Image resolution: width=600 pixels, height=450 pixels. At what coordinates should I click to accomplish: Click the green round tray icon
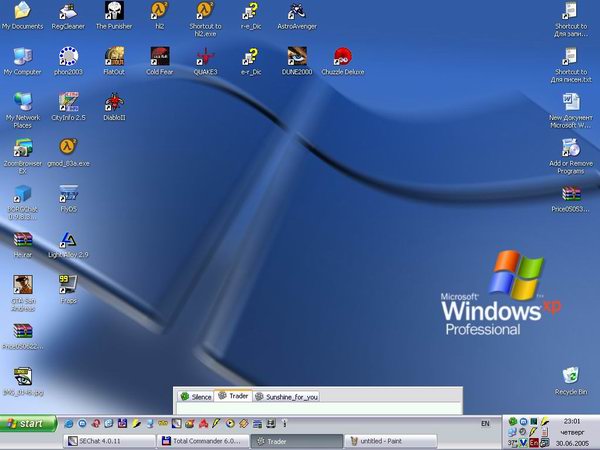click(512, 422)
